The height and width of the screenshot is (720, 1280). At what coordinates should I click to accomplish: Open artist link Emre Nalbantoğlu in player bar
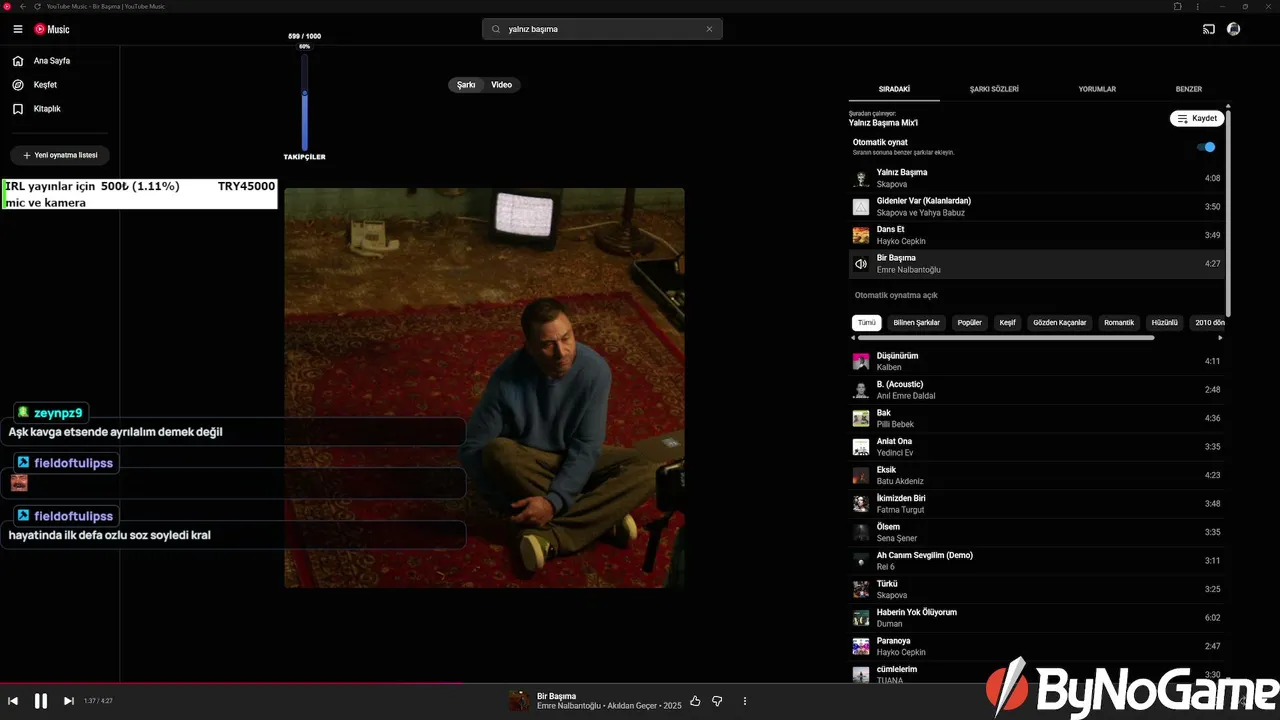569,706
